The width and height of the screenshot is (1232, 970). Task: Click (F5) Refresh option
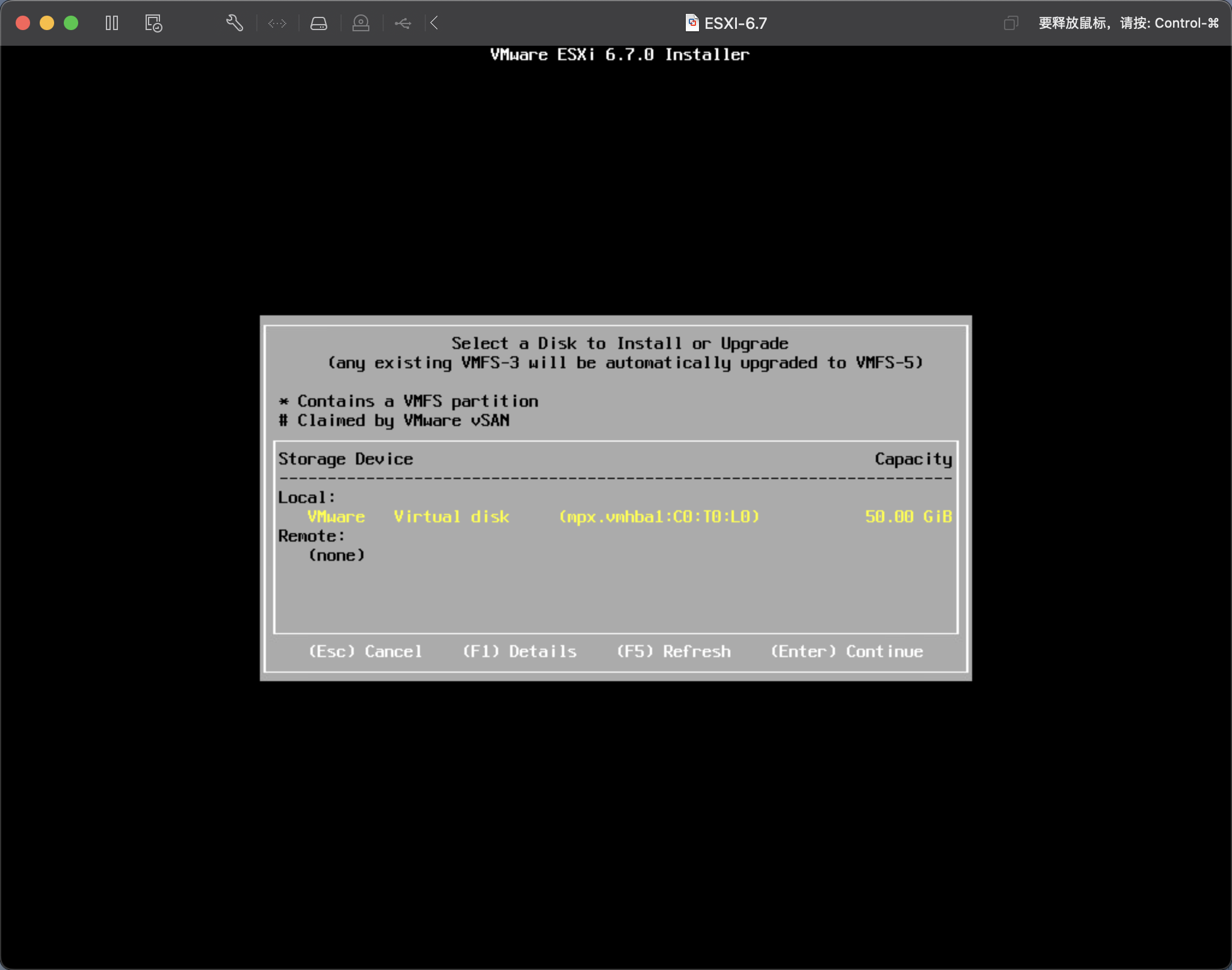tap(674, 652)
